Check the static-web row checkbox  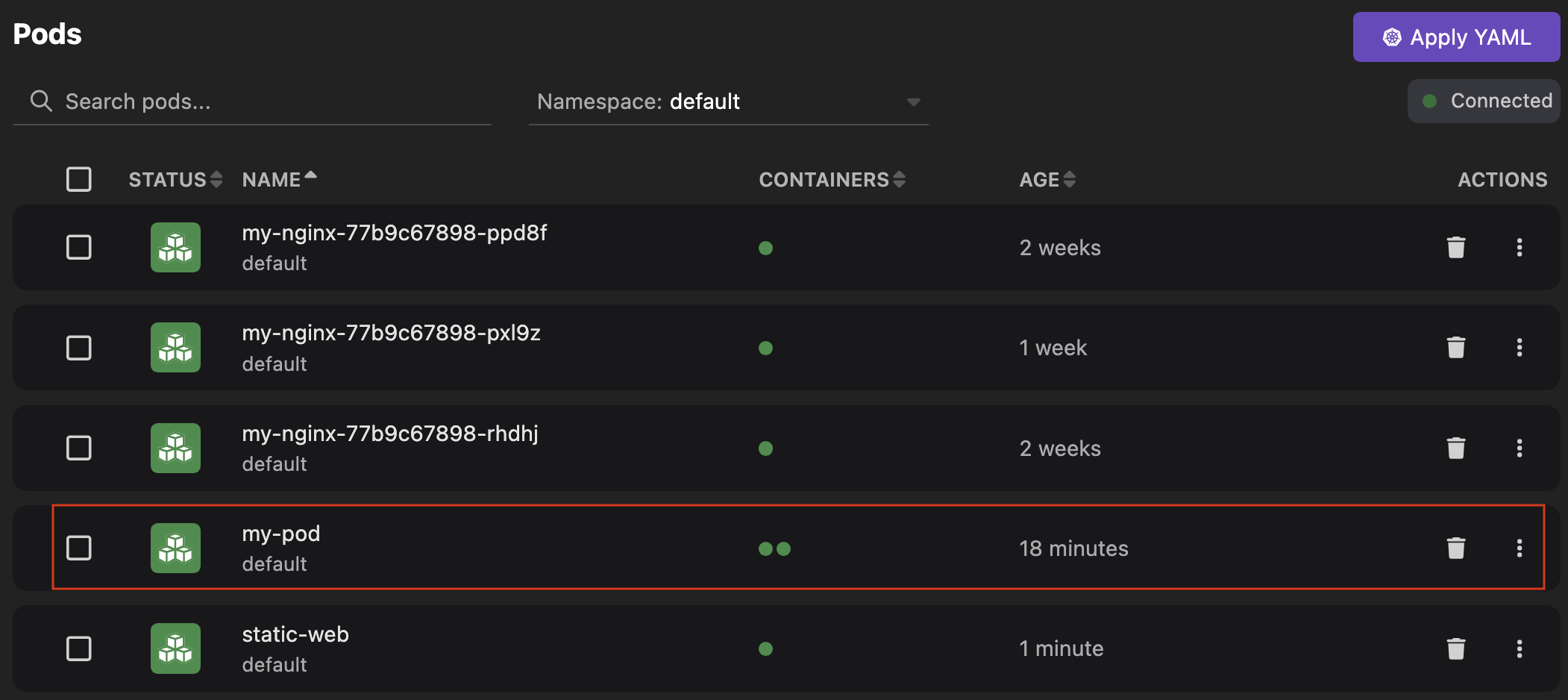[79, 649]
